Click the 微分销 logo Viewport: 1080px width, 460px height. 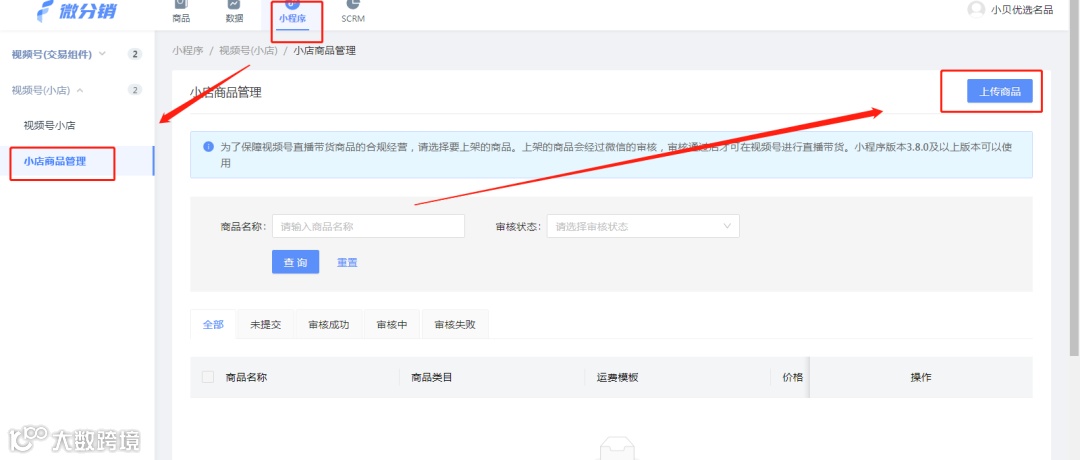coord(76,10)
